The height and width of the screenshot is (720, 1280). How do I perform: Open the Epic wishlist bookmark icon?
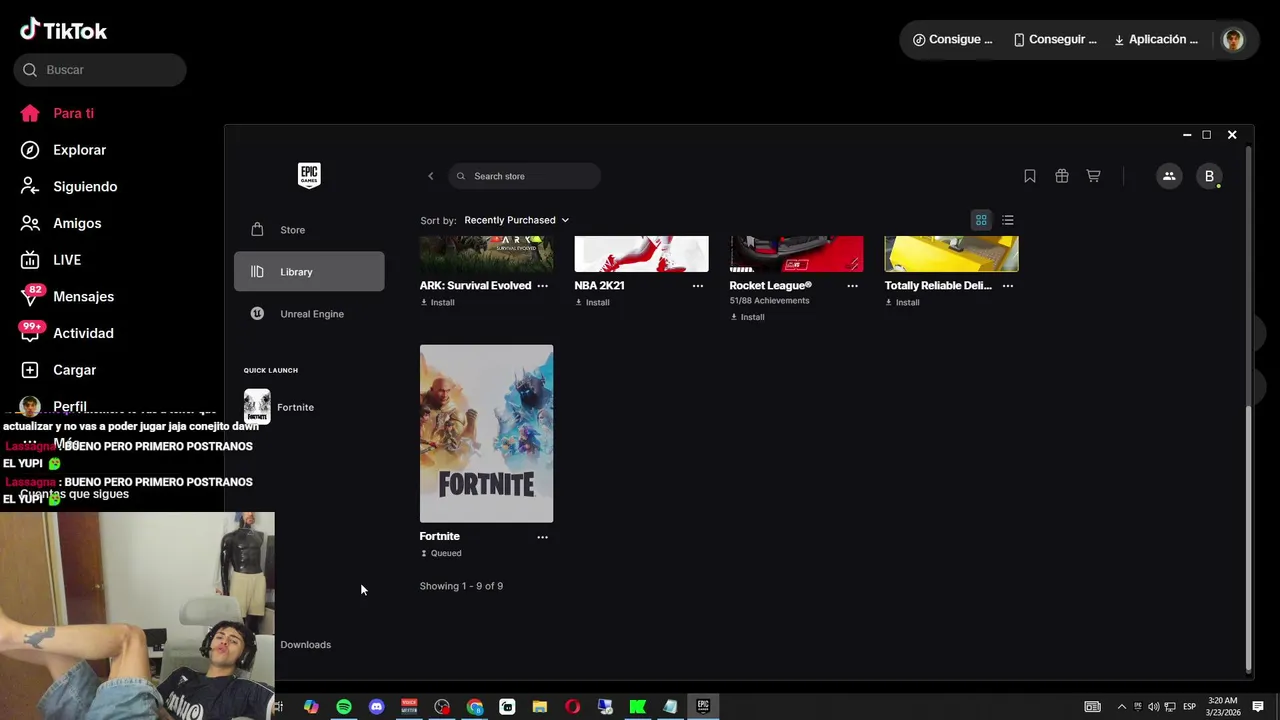1030,176
